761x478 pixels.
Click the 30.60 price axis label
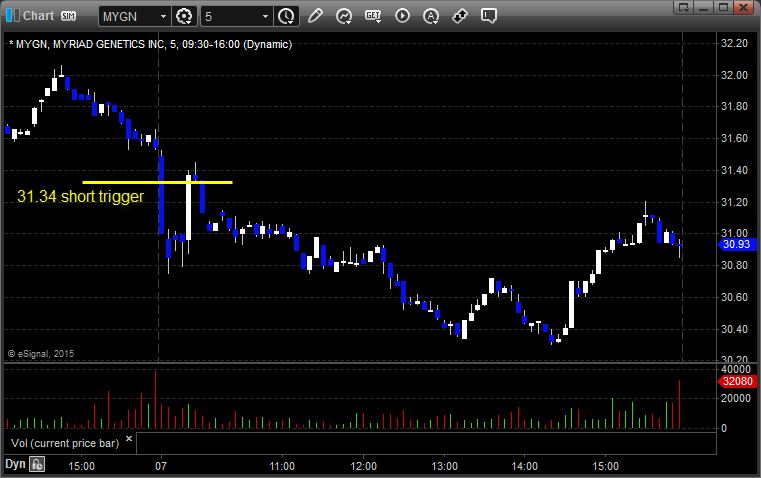coord(734,297)
